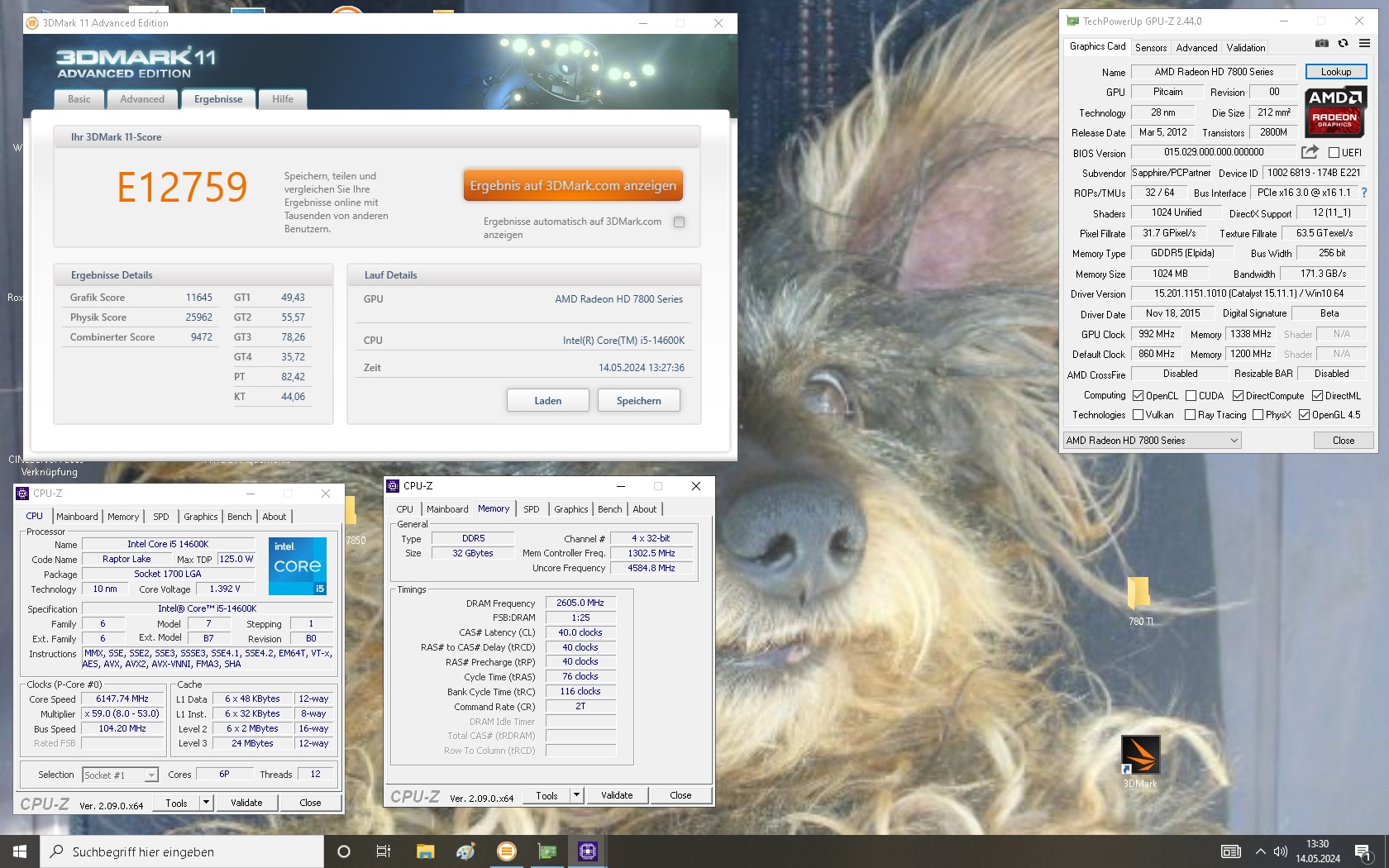Viewport: 1389px width, 868px height.
Task: Click the touch keyboard tray icon
Action: [1231, 851]
